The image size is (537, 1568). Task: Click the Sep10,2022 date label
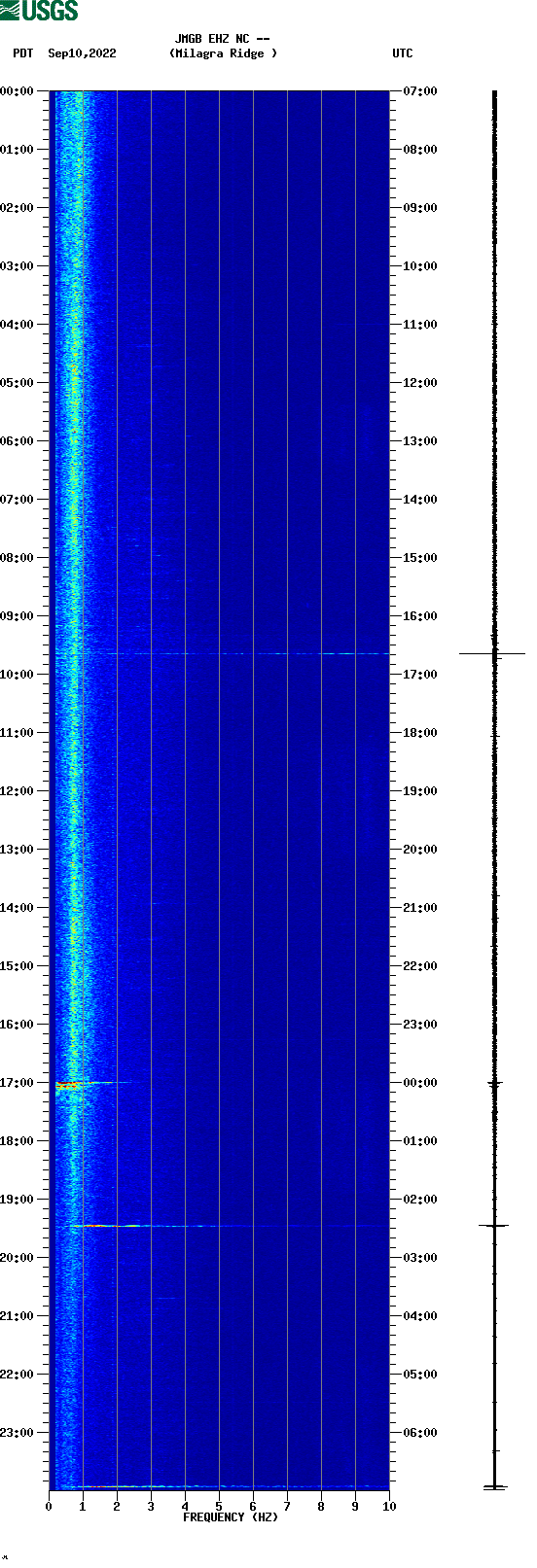tap(82, 53)
